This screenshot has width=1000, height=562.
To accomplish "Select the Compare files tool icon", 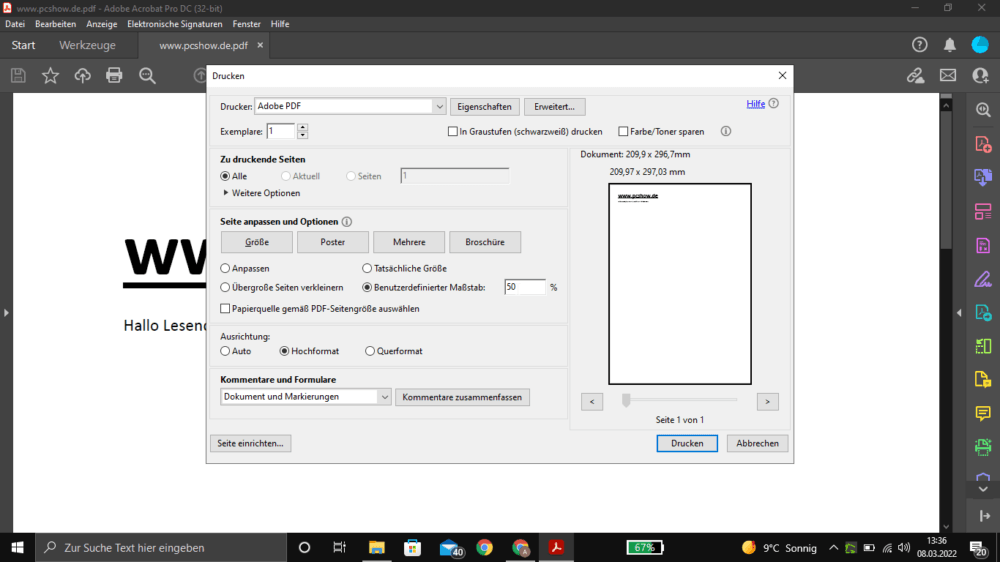I will 983,346.
